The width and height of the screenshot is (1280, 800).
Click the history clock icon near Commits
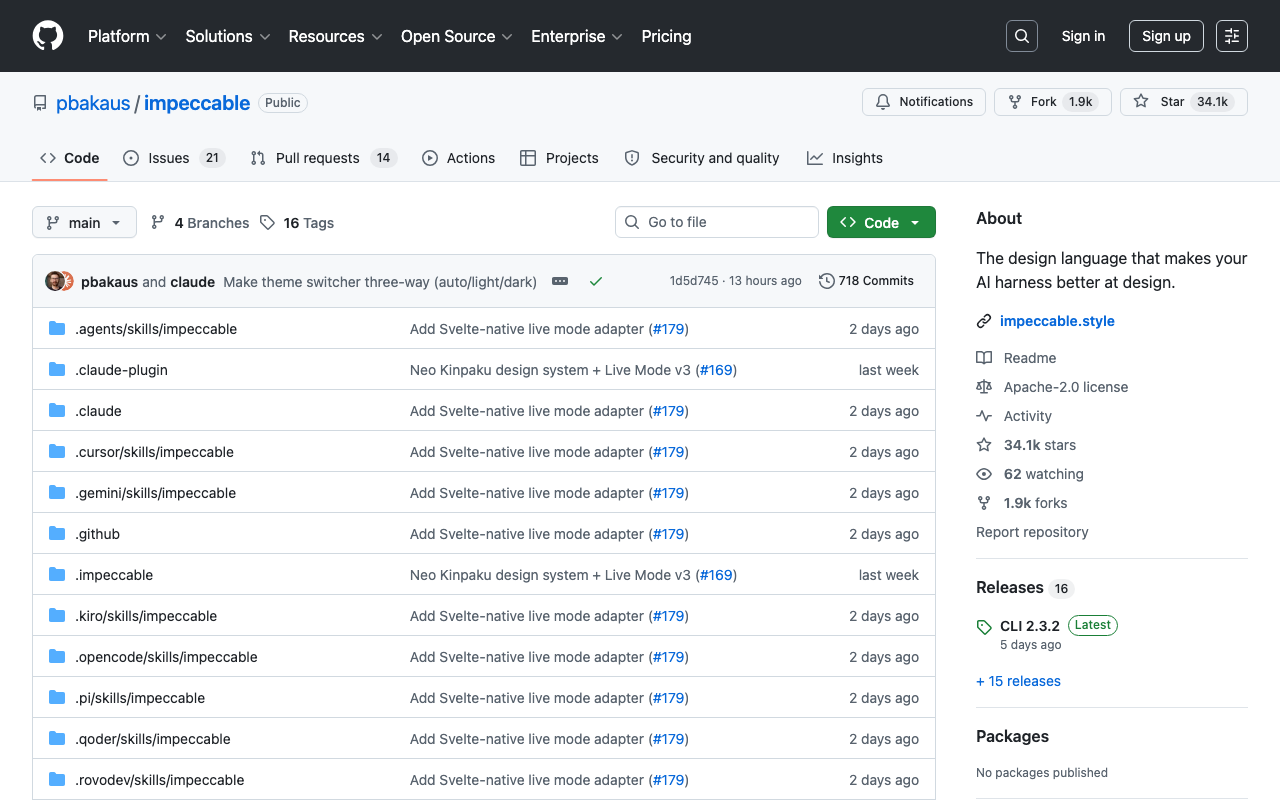827,281
